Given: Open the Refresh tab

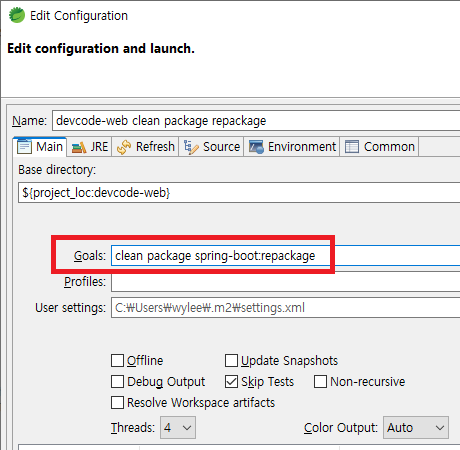Looking at the screenshot, I should point(146,147).
